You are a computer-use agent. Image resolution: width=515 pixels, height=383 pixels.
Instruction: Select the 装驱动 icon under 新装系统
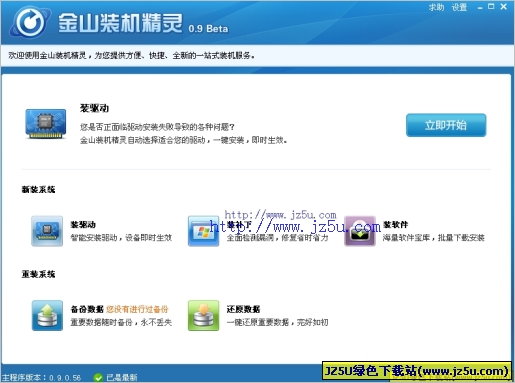47,231
